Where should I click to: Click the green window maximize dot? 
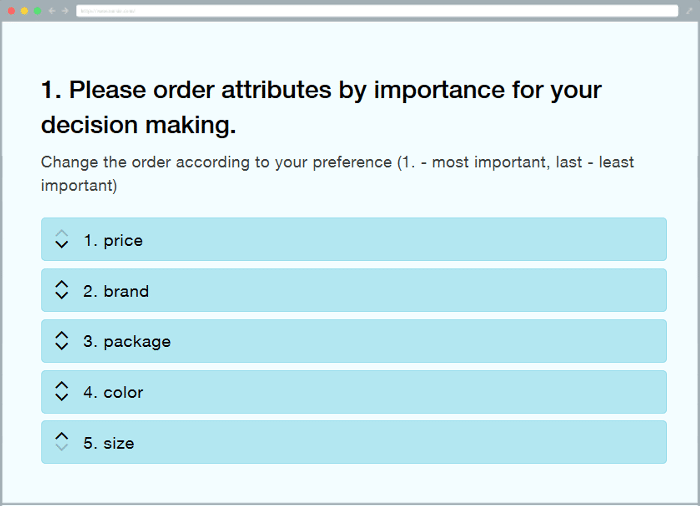tap(38, 11)
